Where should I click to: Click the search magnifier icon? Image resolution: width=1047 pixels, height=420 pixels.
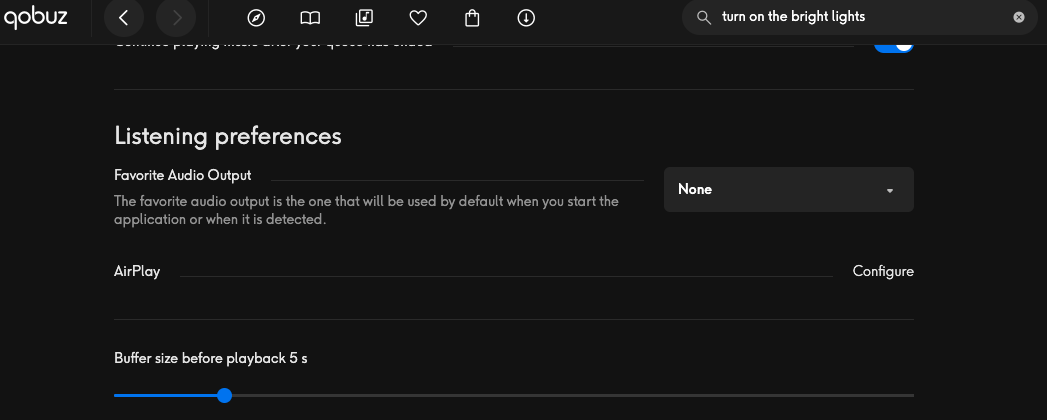(x=704, y=17)
